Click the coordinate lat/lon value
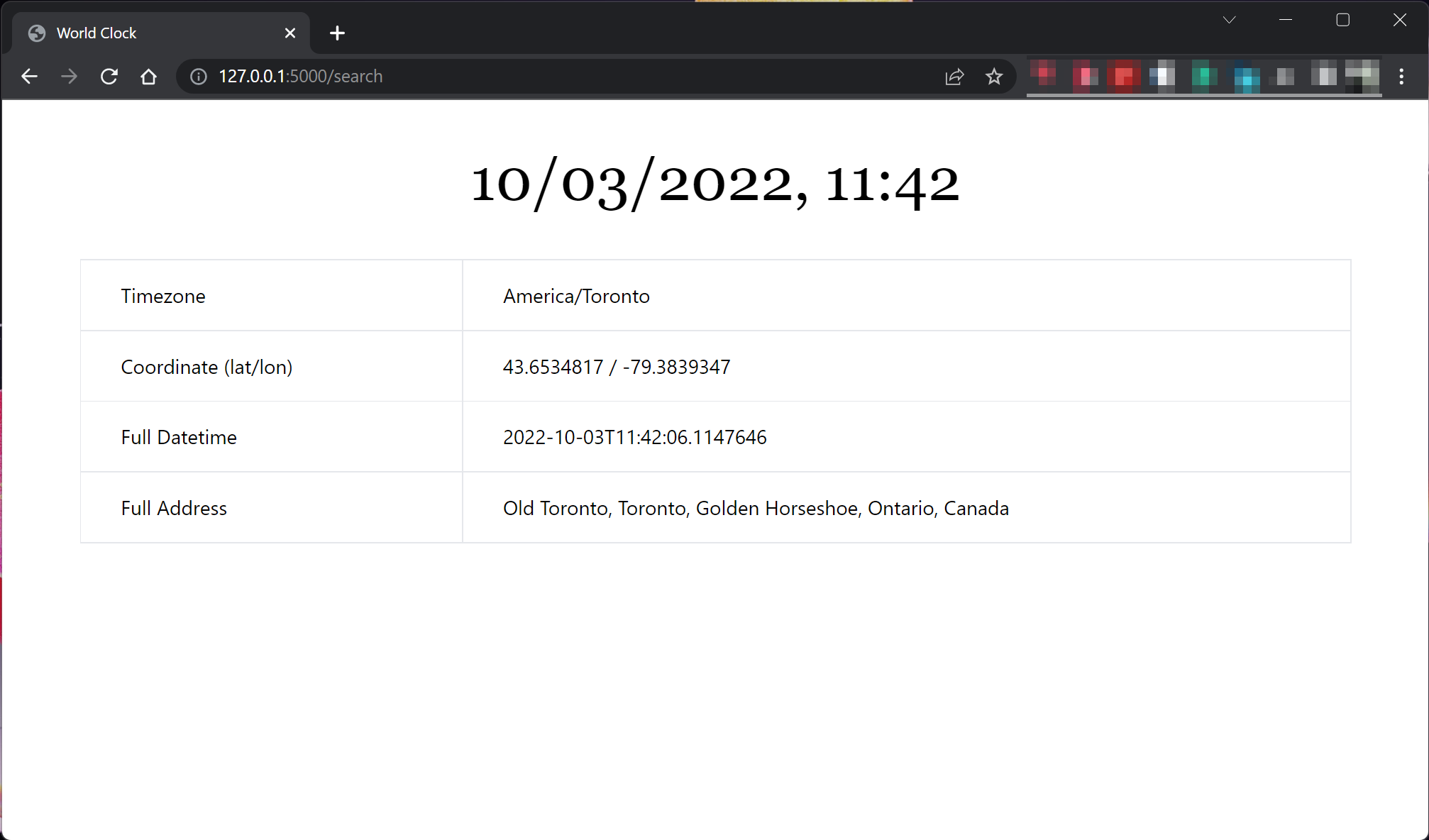 (x=617, y=366)
